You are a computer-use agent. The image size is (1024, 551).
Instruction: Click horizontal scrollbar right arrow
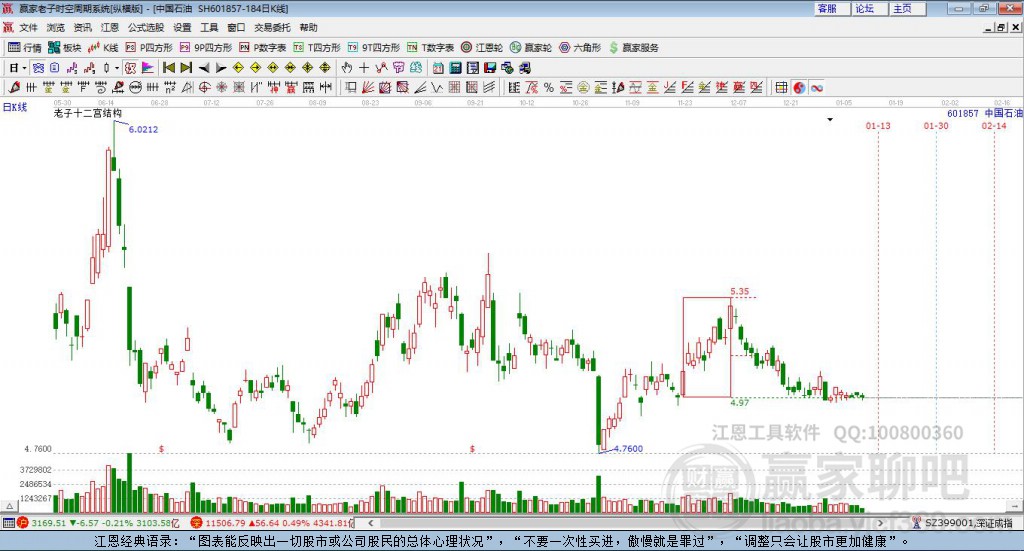pyautogui.click(x=880, y=523)
